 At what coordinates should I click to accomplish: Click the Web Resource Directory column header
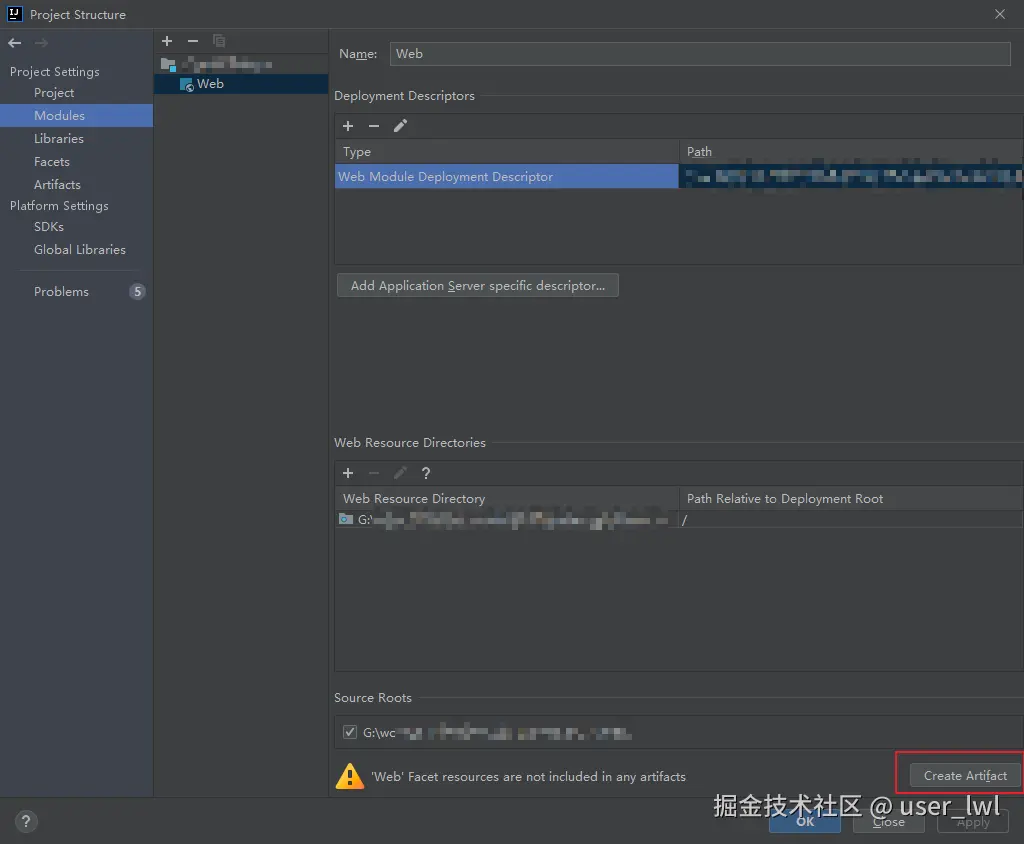click(x=507, y=498)
